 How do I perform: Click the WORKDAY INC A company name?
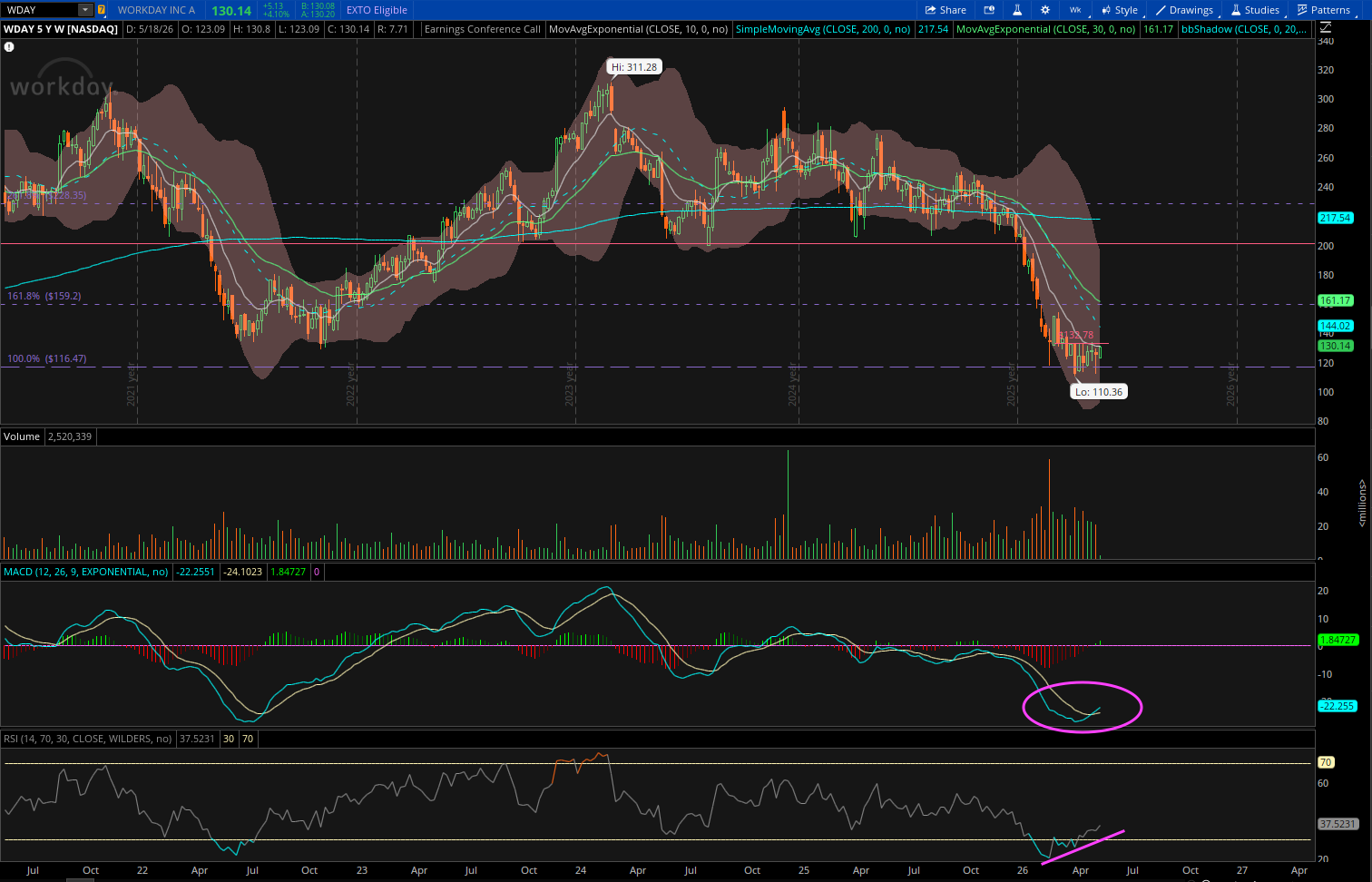pos(156,10)
